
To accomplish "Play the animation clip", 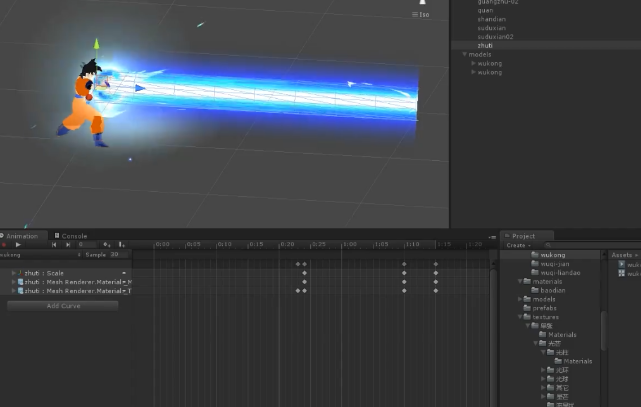I will (x=18, y=245).
